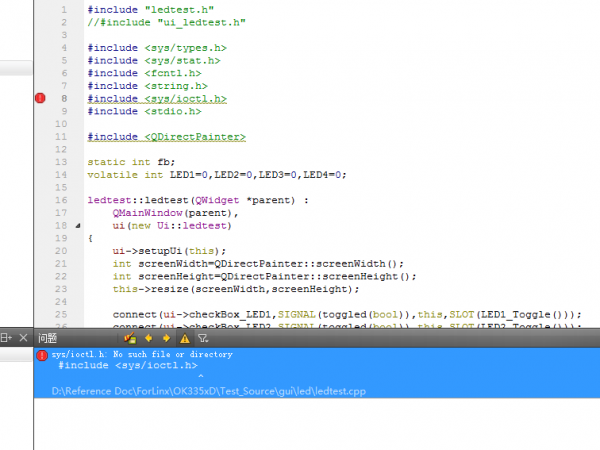Click QMainWindow(parent) in the constructor
The image size is (600, 450).
(x=176, y=213)
